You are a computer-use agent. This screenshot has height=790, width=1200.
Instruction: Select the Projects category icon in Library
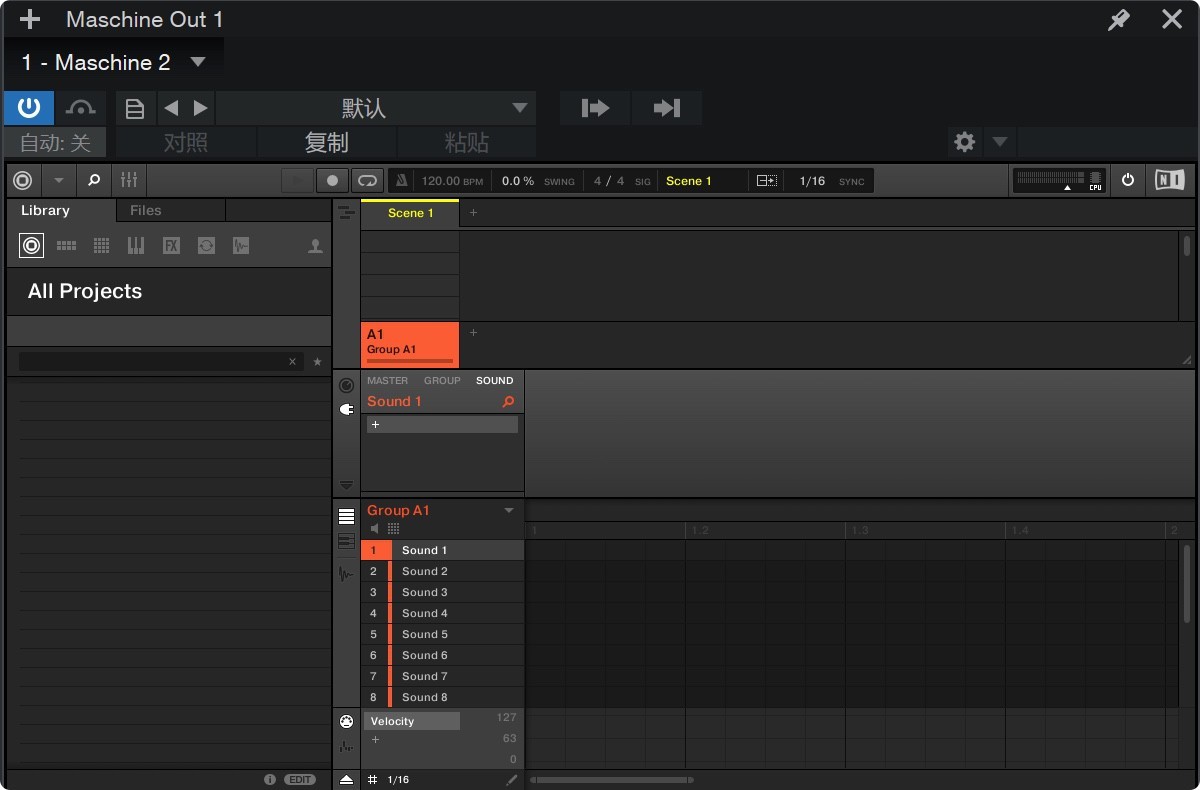31,245
